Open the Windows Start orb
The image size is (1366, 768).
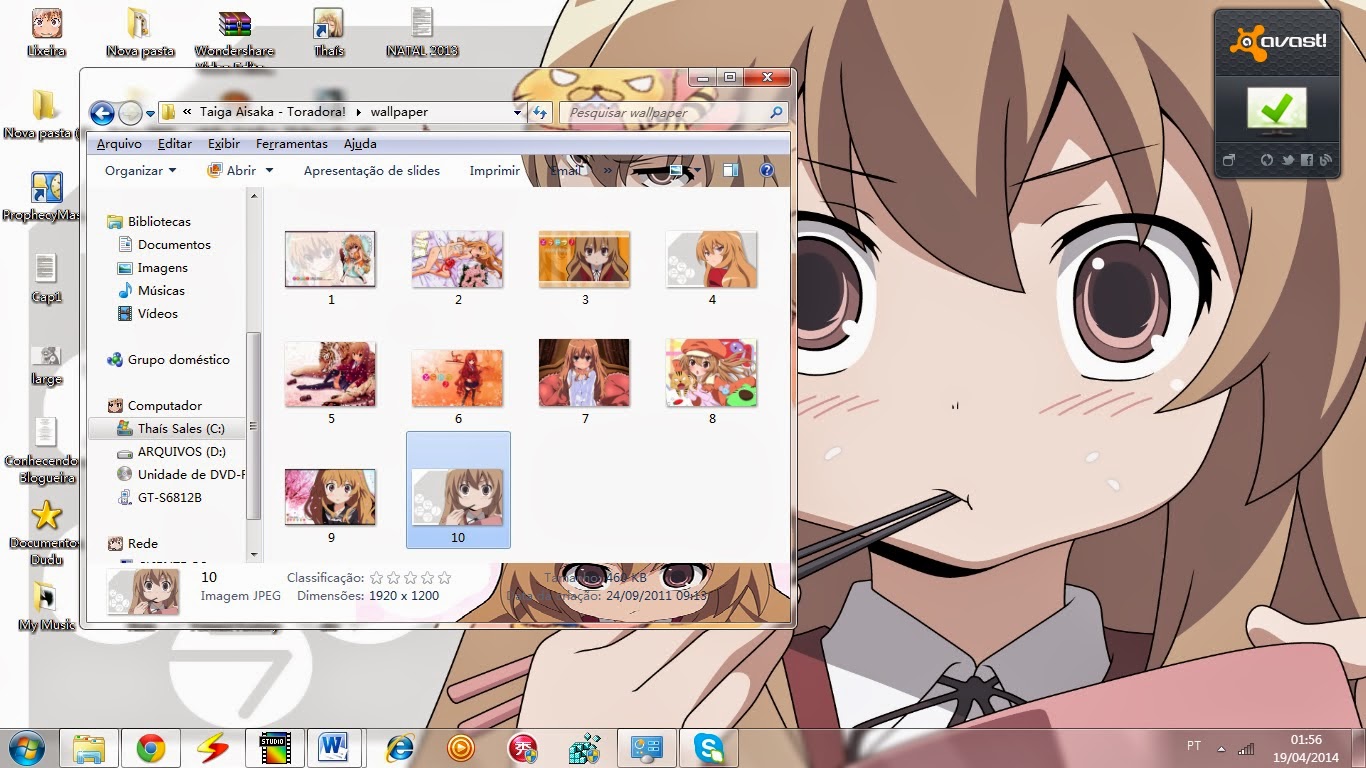point(26,748)
